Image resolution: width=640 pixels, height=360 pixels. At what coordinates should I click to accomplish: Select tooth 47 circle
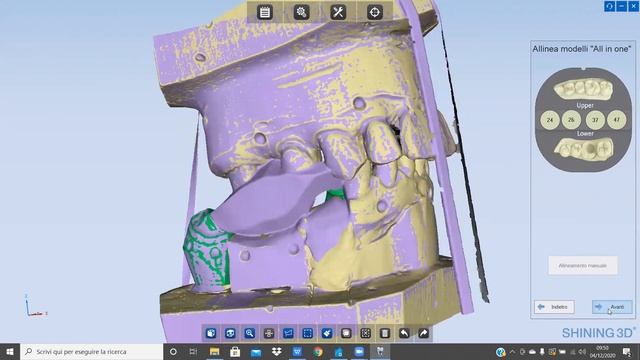point(616,120)
